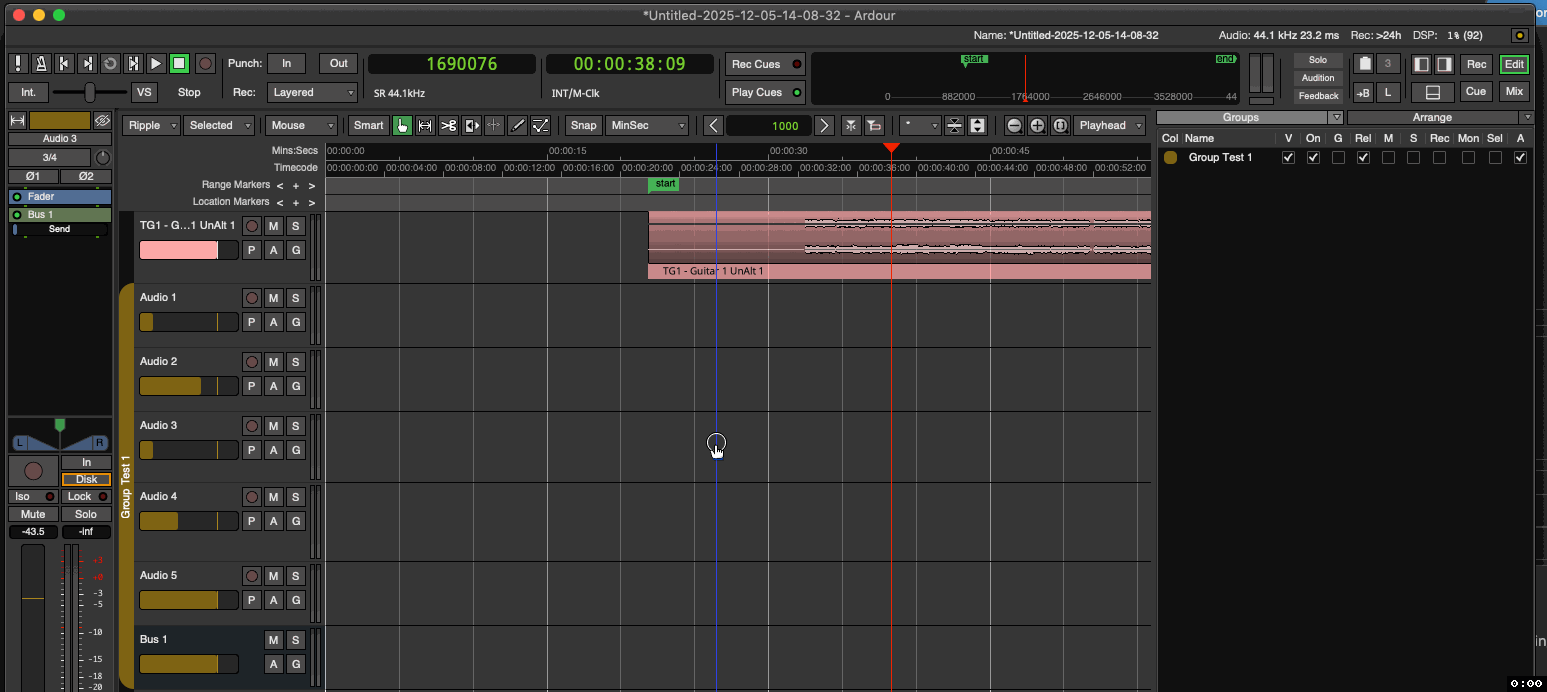Switch to the Cue window tab

click(x=1476, y=92)
